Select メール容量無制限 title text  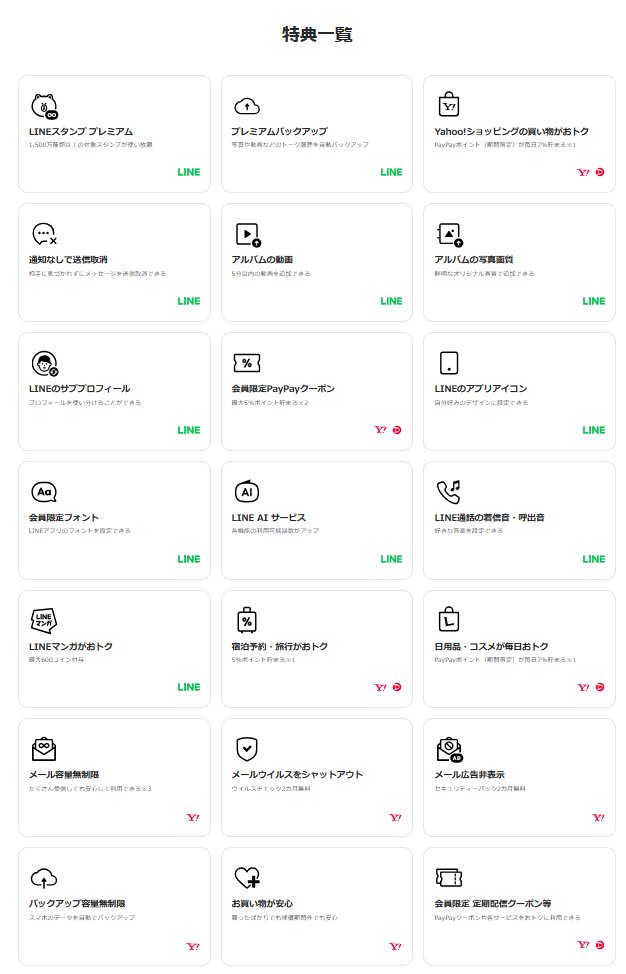(x=64, y=775)
